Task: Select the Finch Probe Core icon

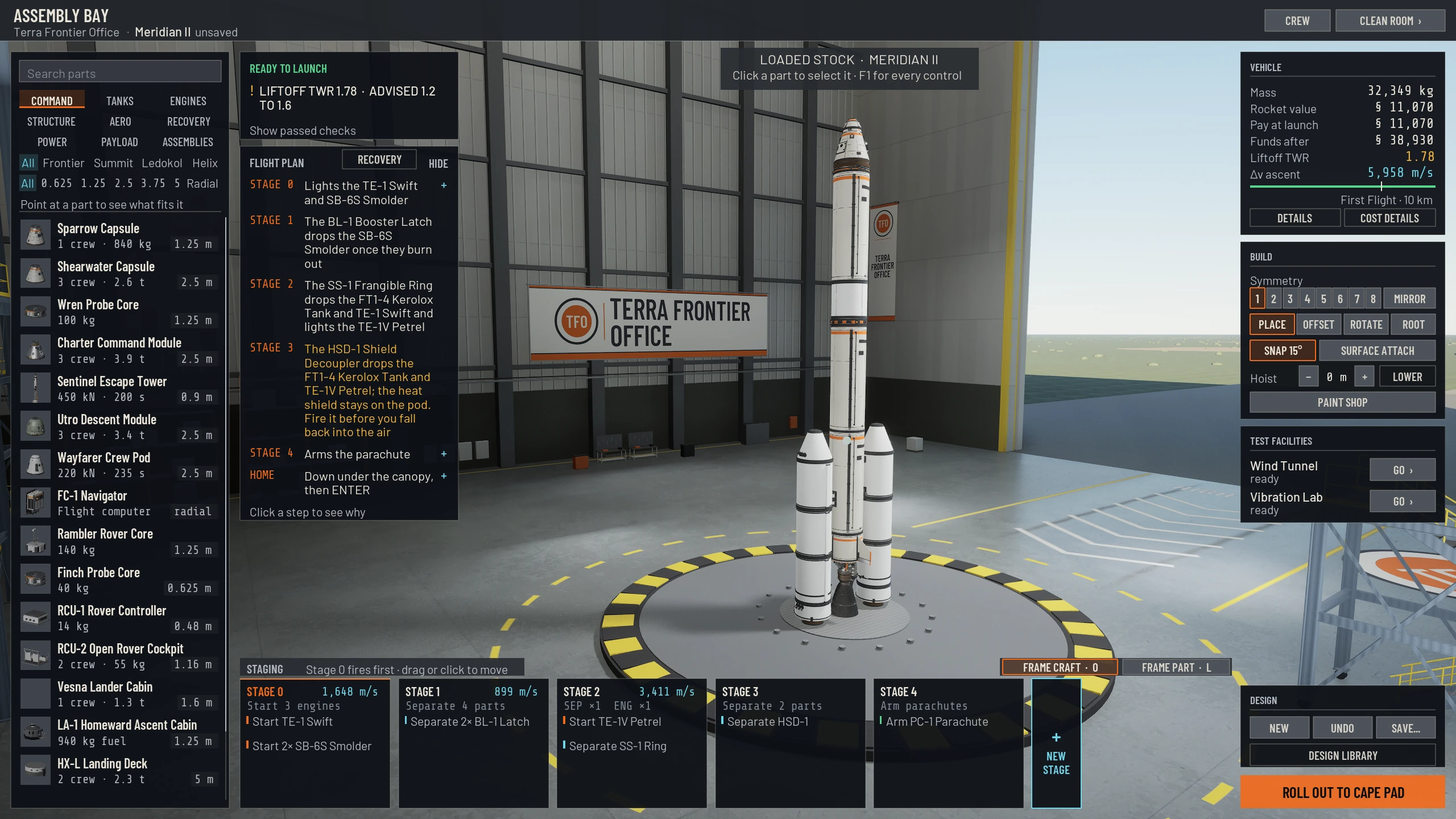Action: (35, 580)
